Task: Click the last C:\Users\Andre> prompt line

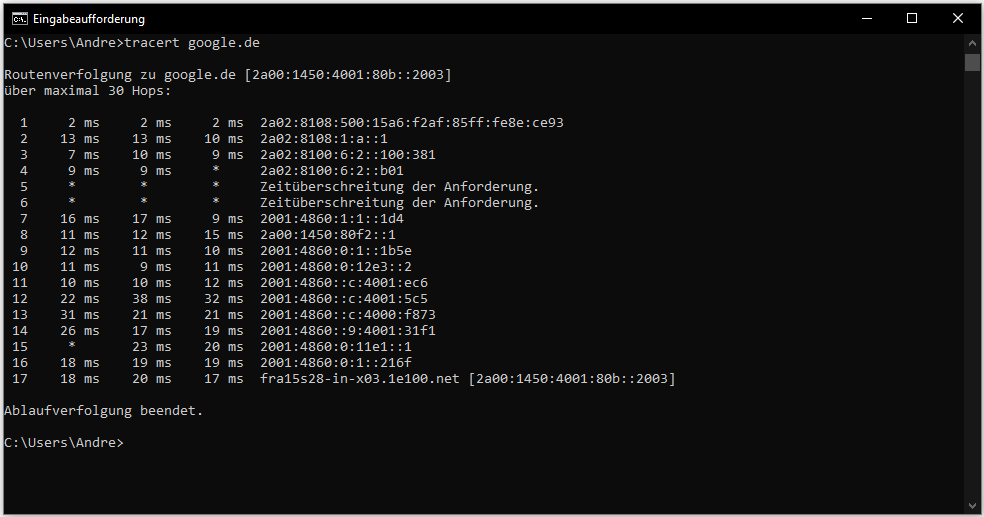Action: tap(64, 443)
